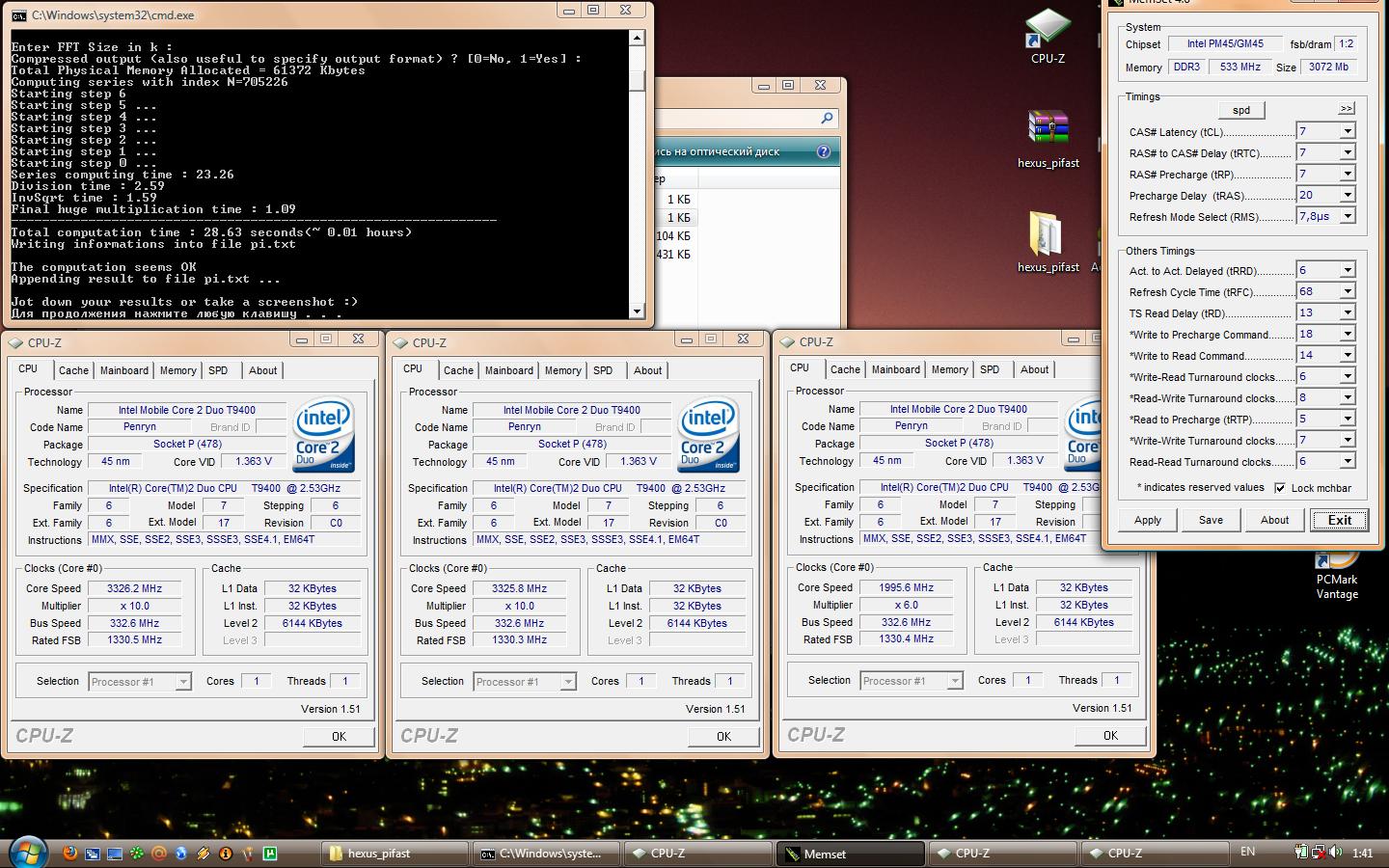Click About button in Memset
This screenshot has width=1389, height=868.
pos(1274,520)
